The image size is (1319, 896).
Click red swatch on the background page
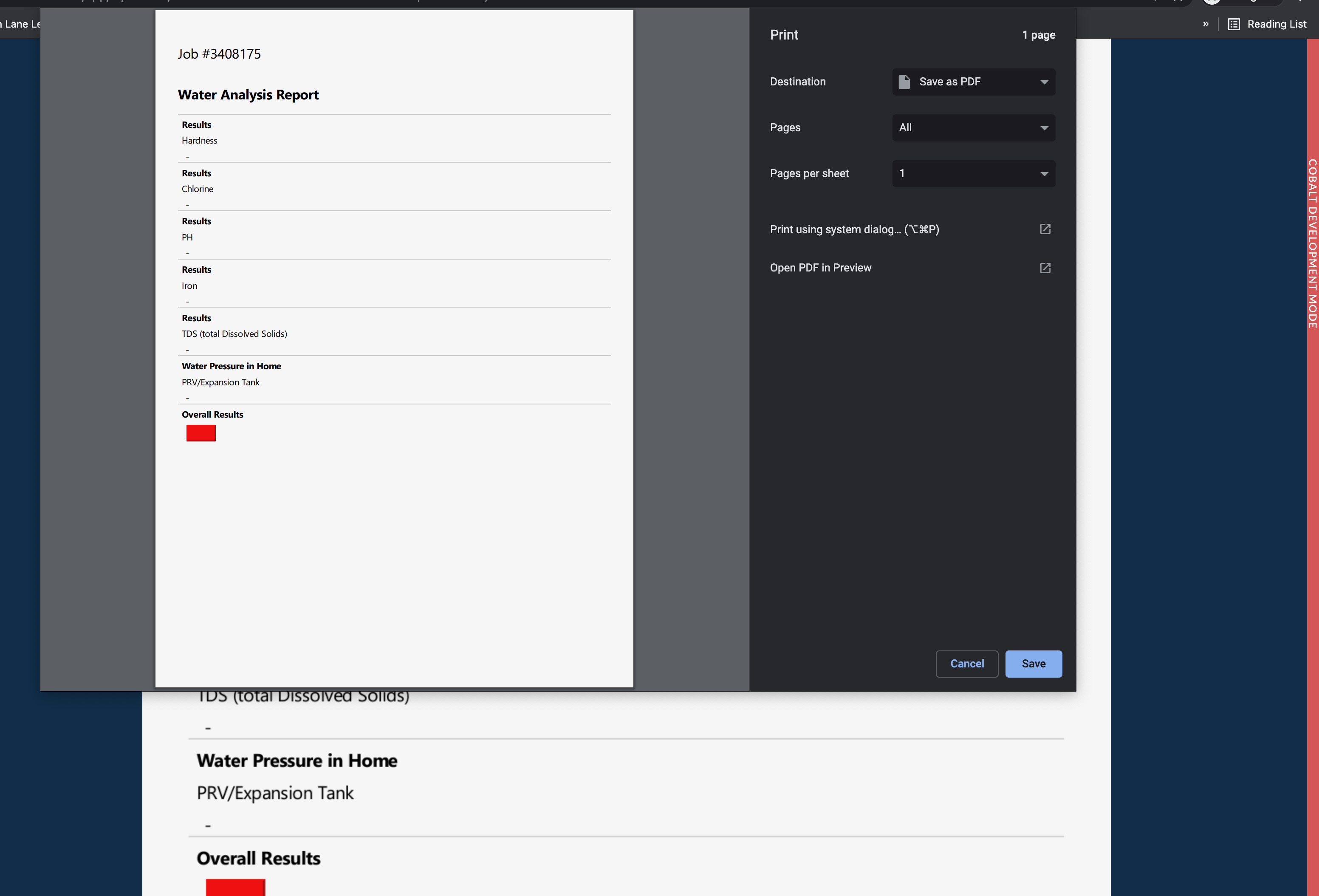point(235,887)
